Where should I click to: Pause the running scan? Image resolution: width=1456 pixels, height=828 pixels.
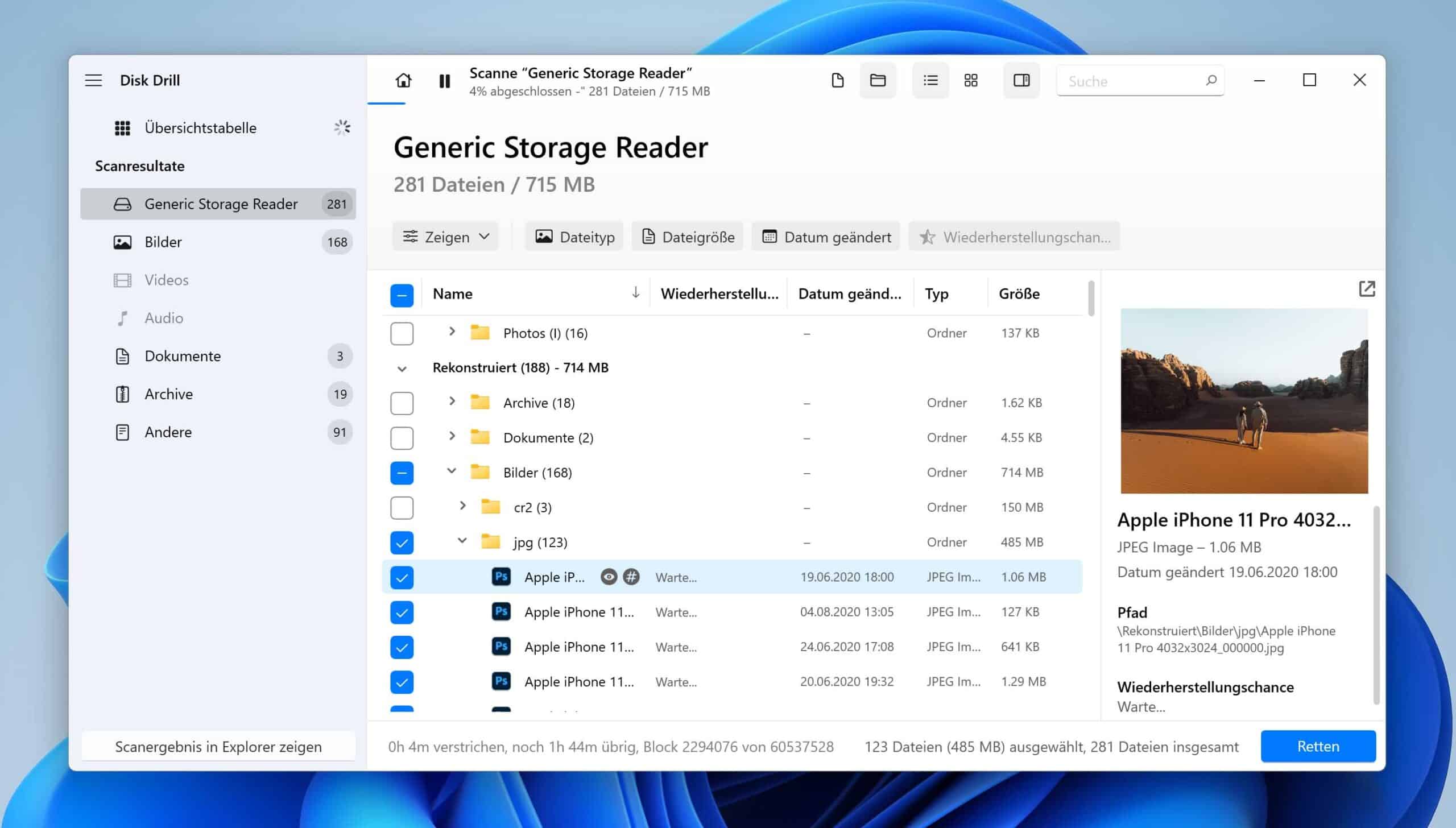pos(445,81)
